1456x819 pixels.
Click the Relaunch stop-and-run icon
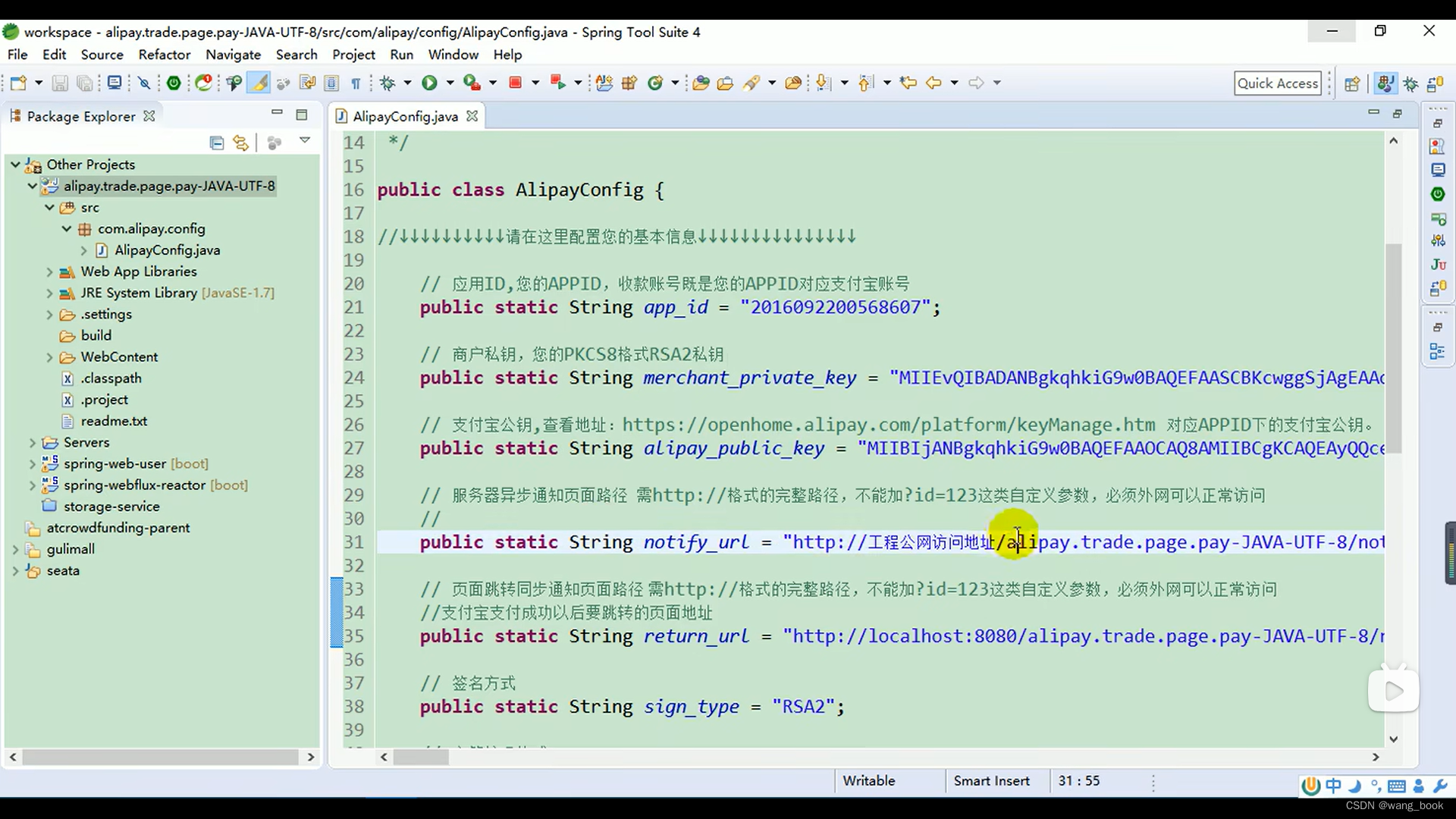pyautogui.click(x=557, y=83)
